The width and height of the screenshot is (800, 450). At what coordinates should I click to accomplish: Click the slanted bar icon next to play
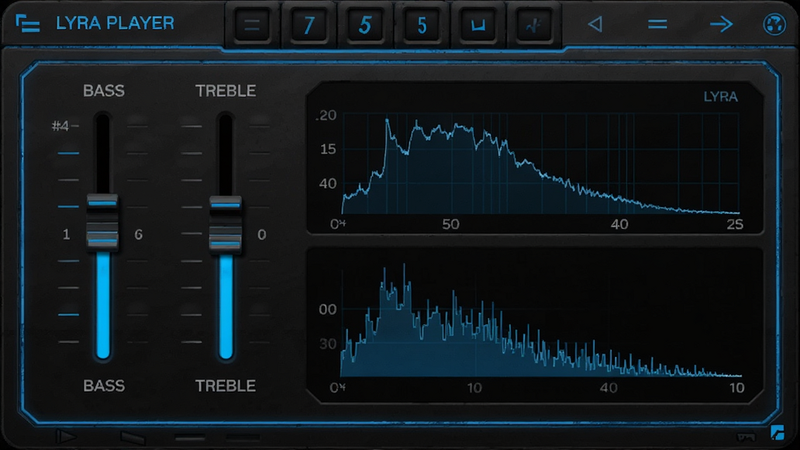(x=133, y=438)
